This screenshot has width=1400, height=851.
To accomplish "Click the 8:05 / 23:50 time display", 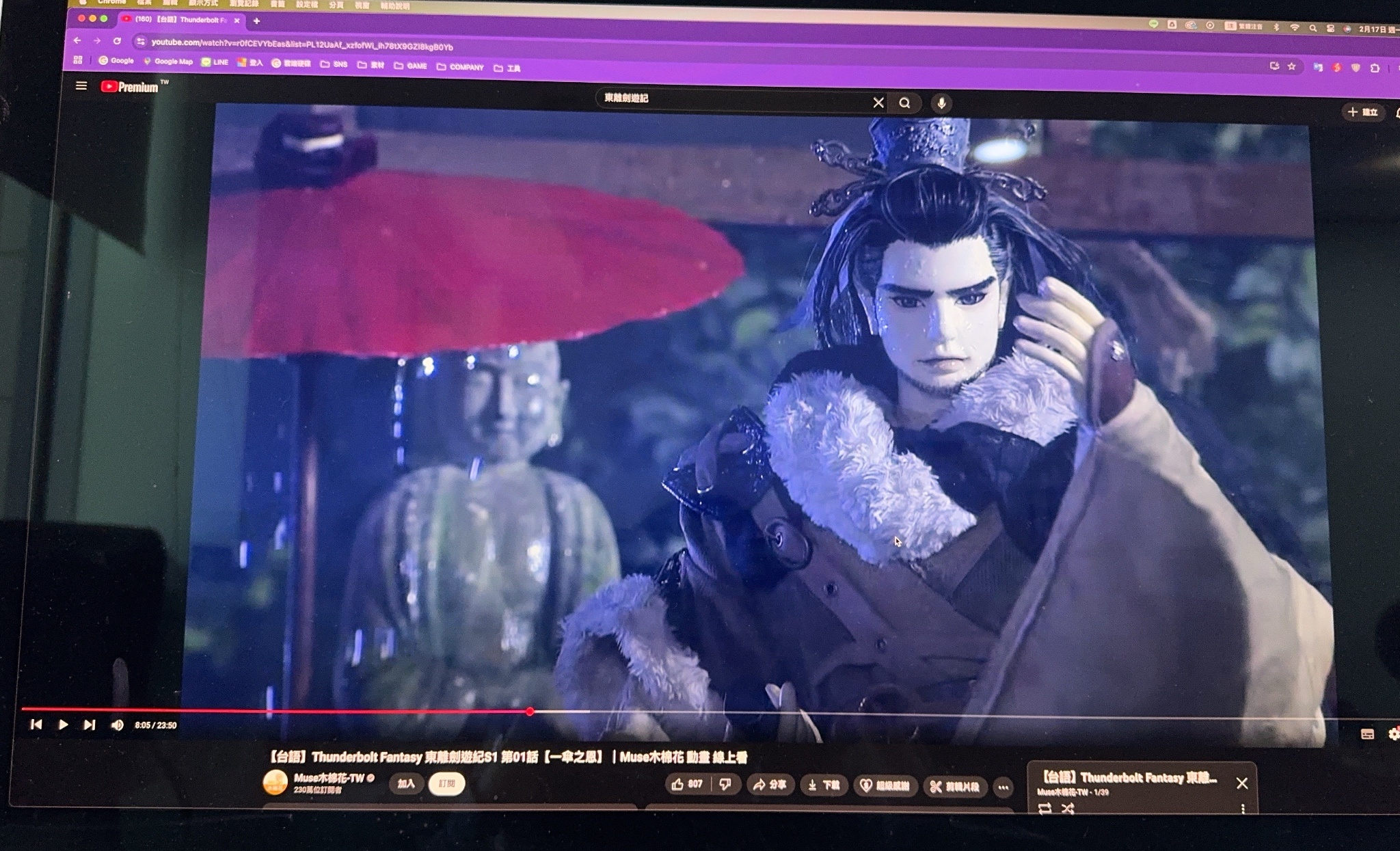I will point(155,725).
